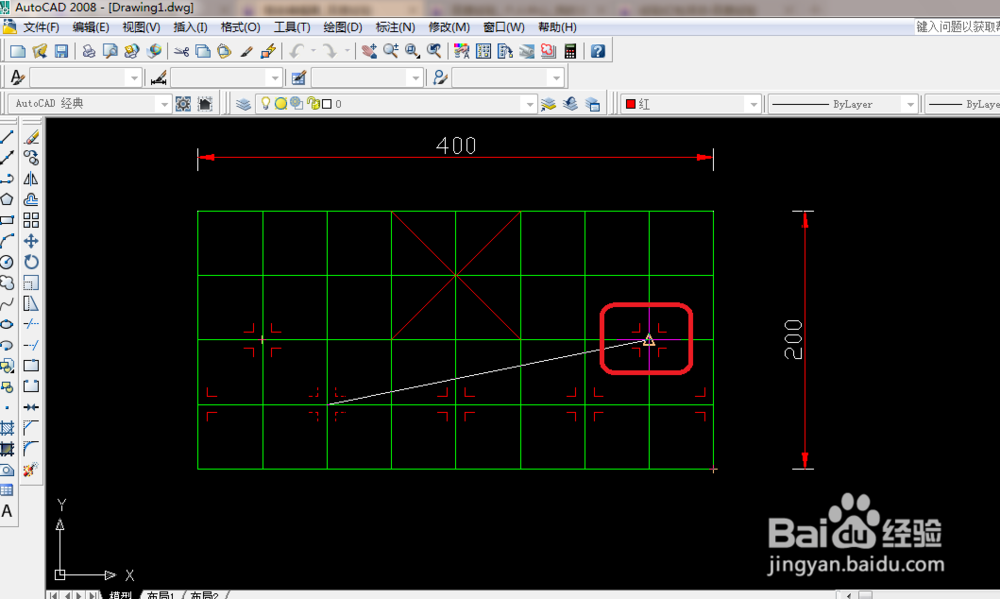Select the Rectangle draw tool

[x=7, y=220]
